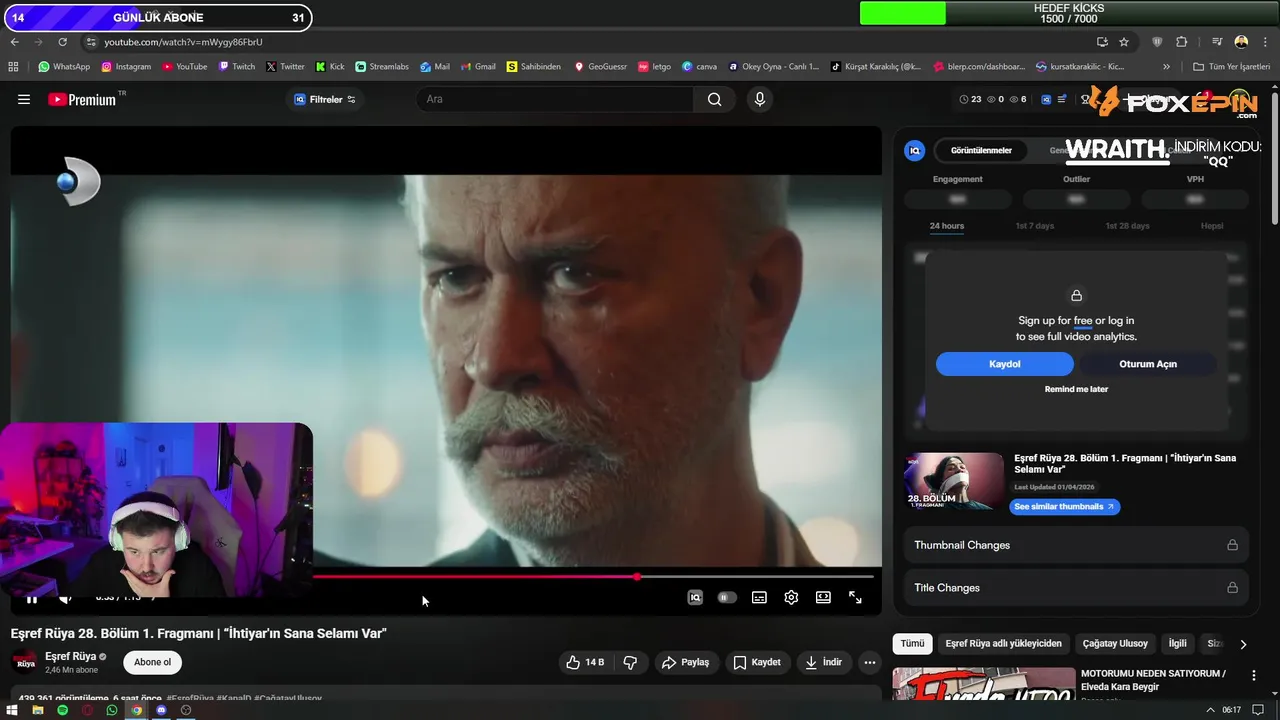Open Spotify from the taskbar
Viewport: 1280px width, 720px height.
click(x=62, y=710)
